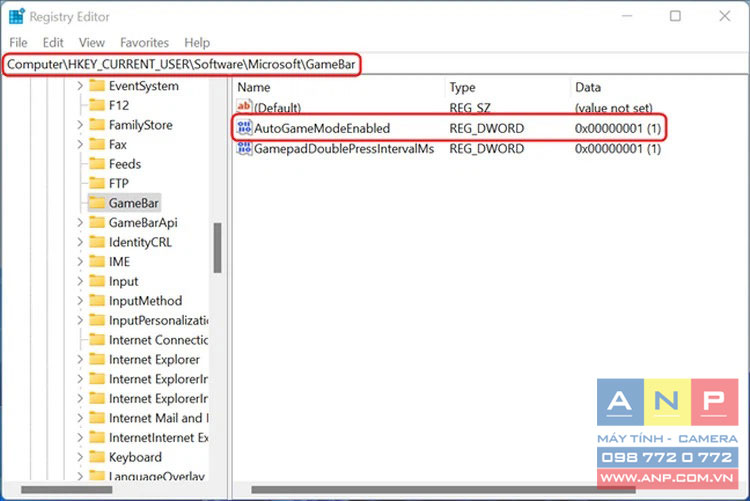750x501 pixels.
Task: Click the F12 folder icon
Action: (x=97, y=105)
